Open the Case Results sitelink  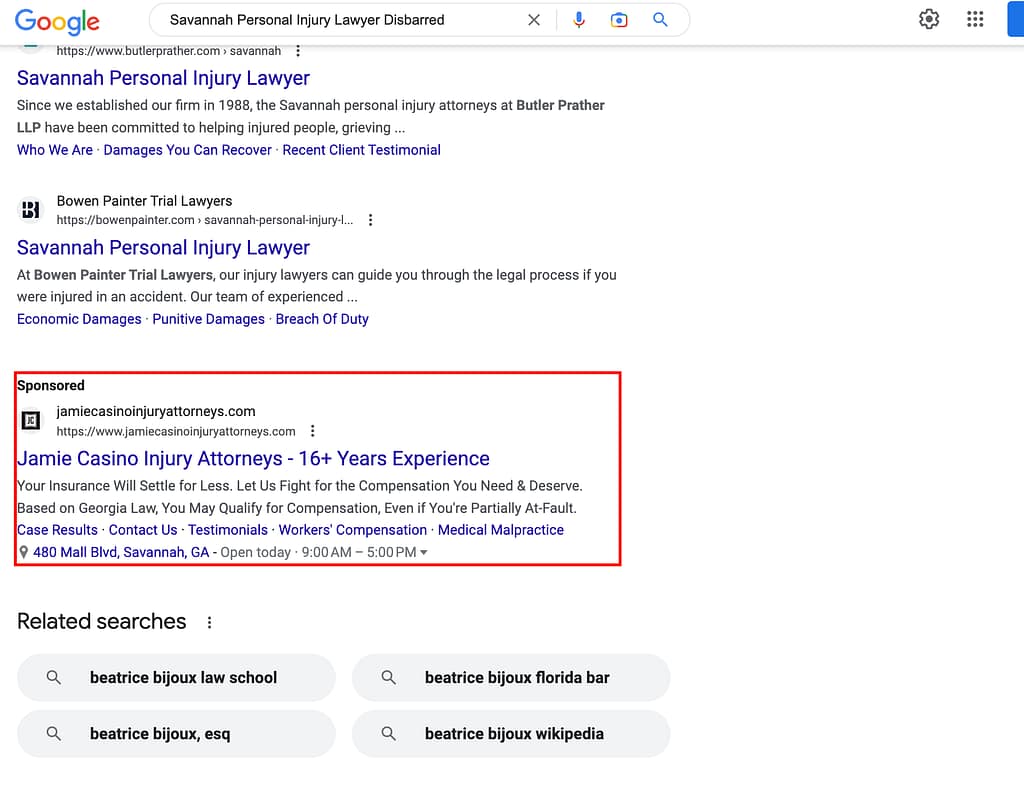[57, 530]
